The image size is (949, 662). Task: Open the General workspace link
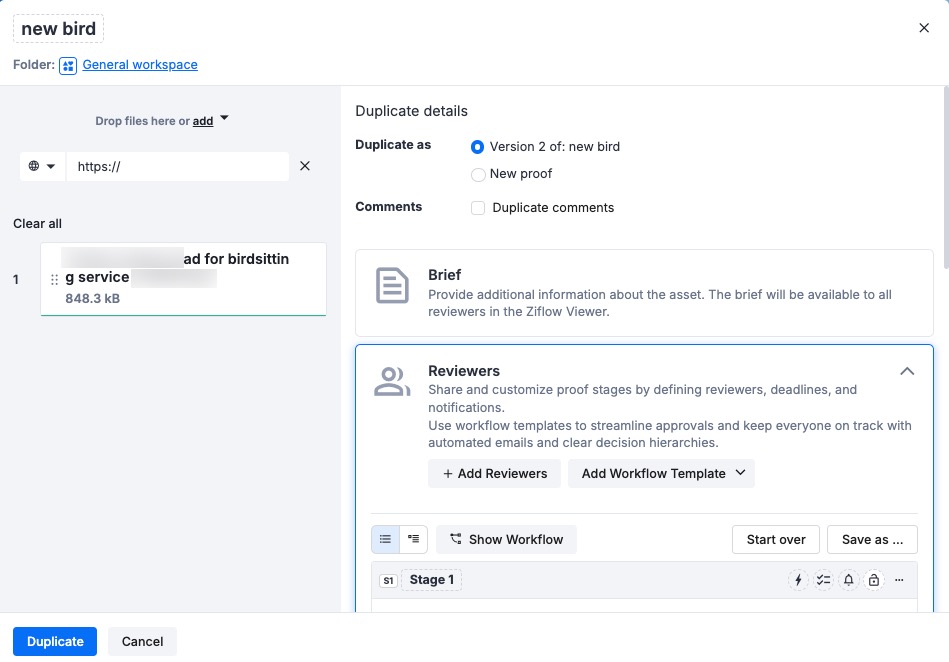coord(140,64)
